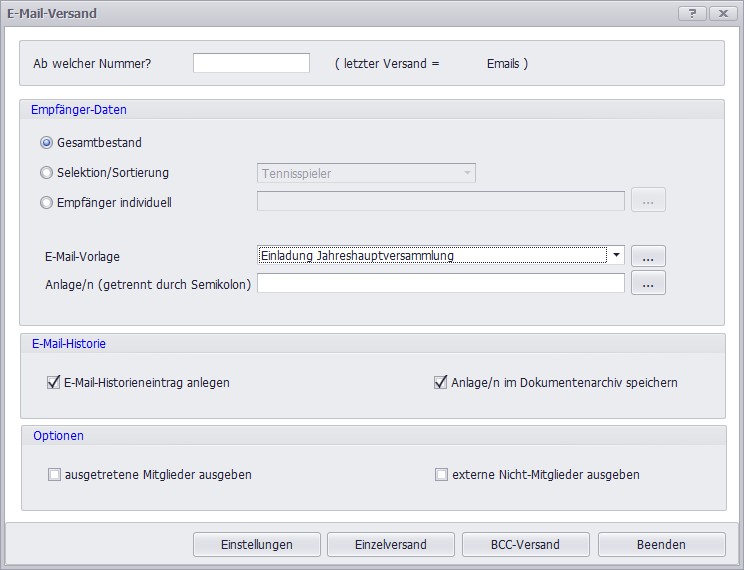Click ellipsis button next to Empfänger individuell
744x570 pixels.
(648, 201)
